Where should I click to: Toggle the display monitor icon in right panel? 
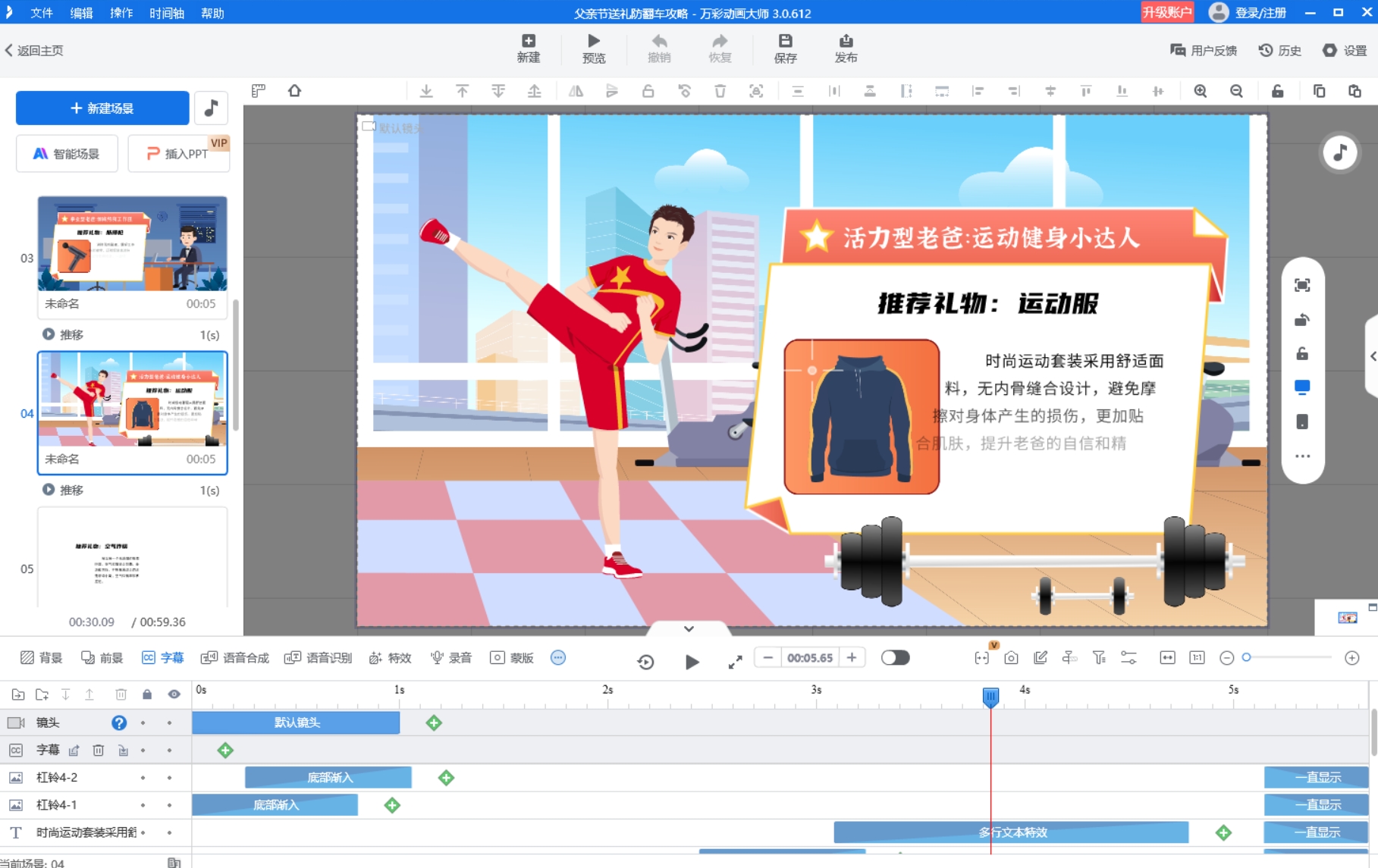coord(1302,387)
